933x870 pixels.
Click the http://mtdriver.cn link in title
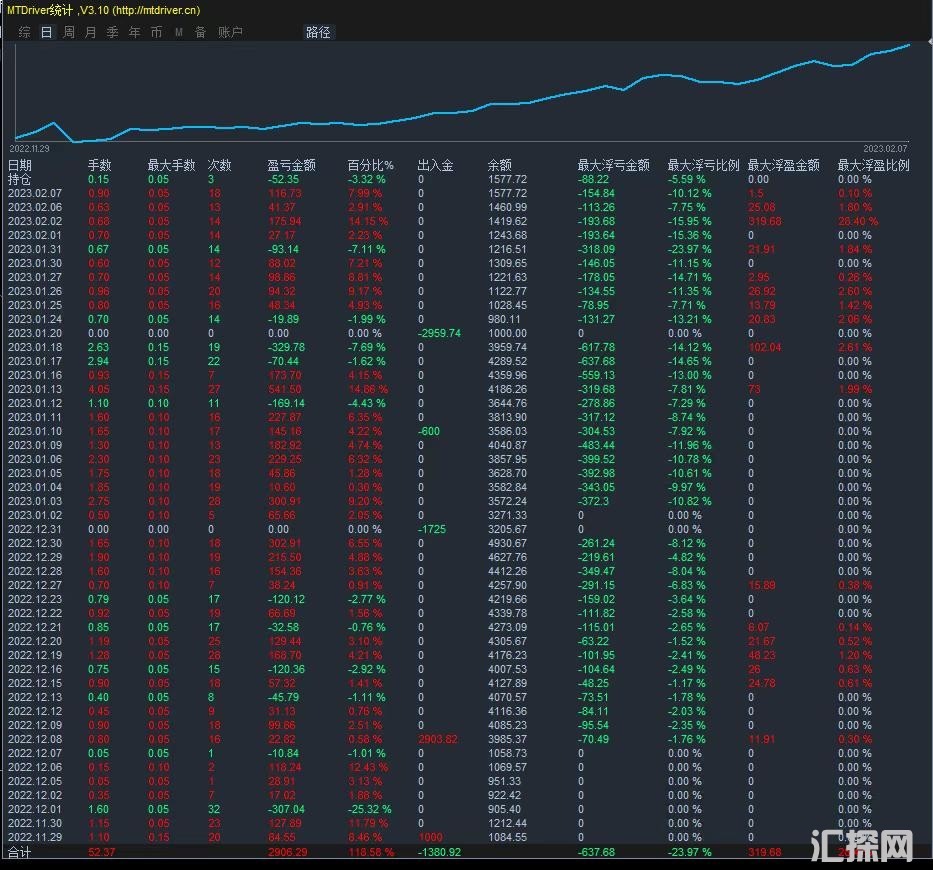tap(156, 10)
